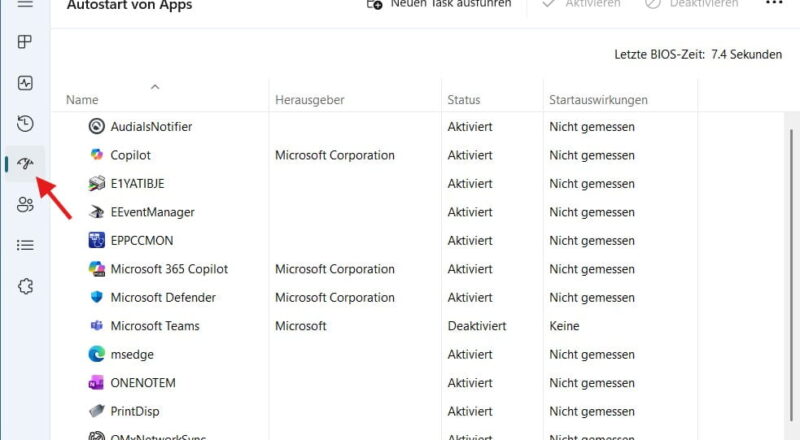The image size is (800, 440).
Task: Click the Letzte BIOS-Zeit value
Action: [746, 54]
